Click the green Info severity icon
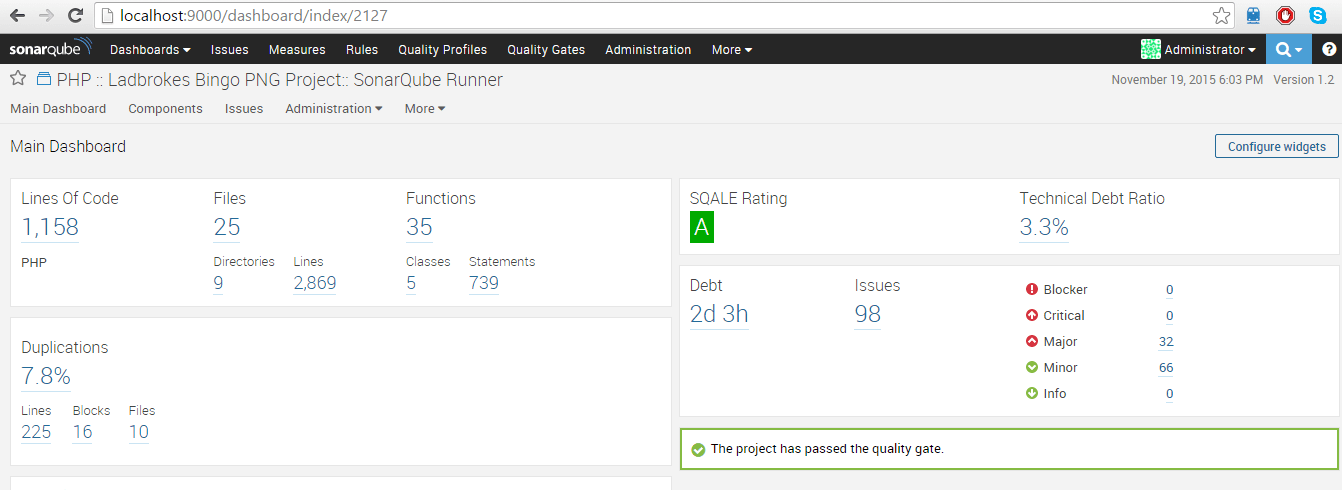 pyautogui.click(x=1032, y=394)
